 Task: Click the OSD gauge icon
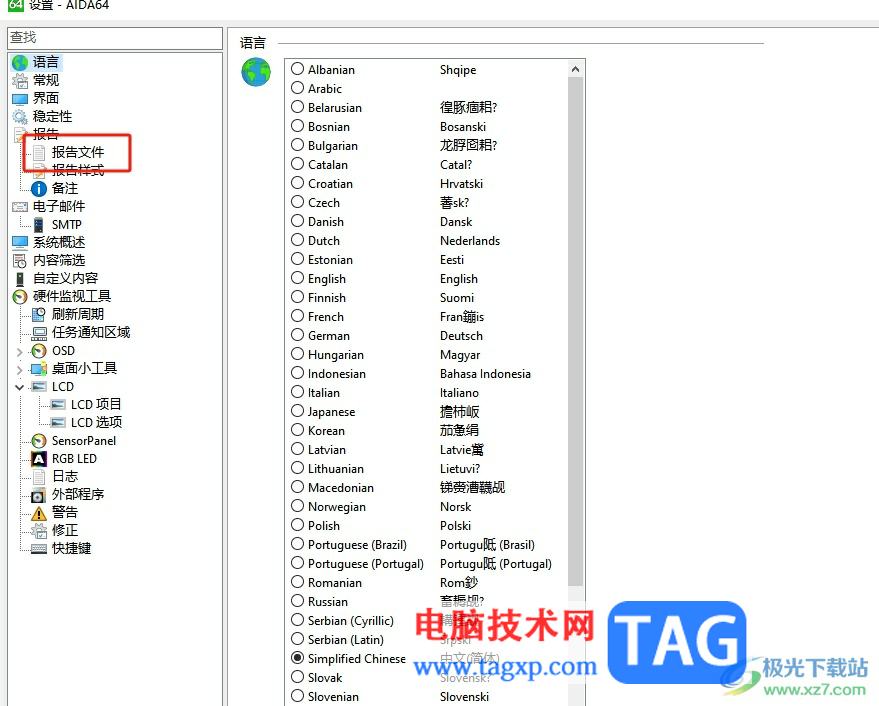(39, 351)
